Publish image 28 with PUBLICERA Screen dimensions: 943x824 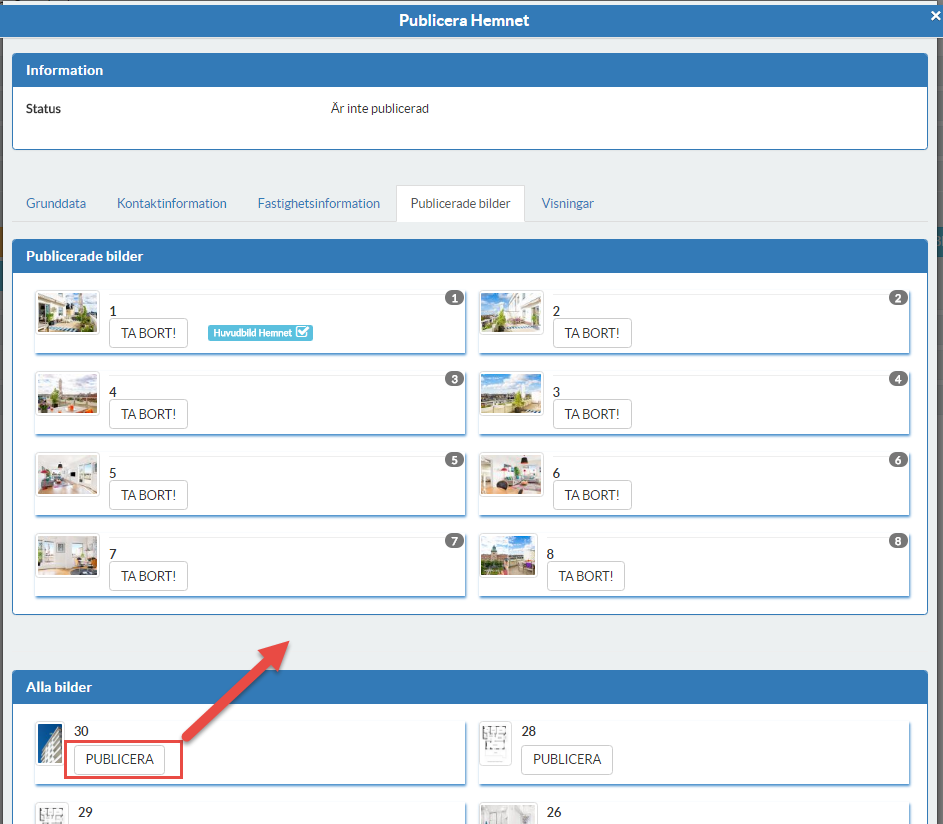click(x=567, y=759)
